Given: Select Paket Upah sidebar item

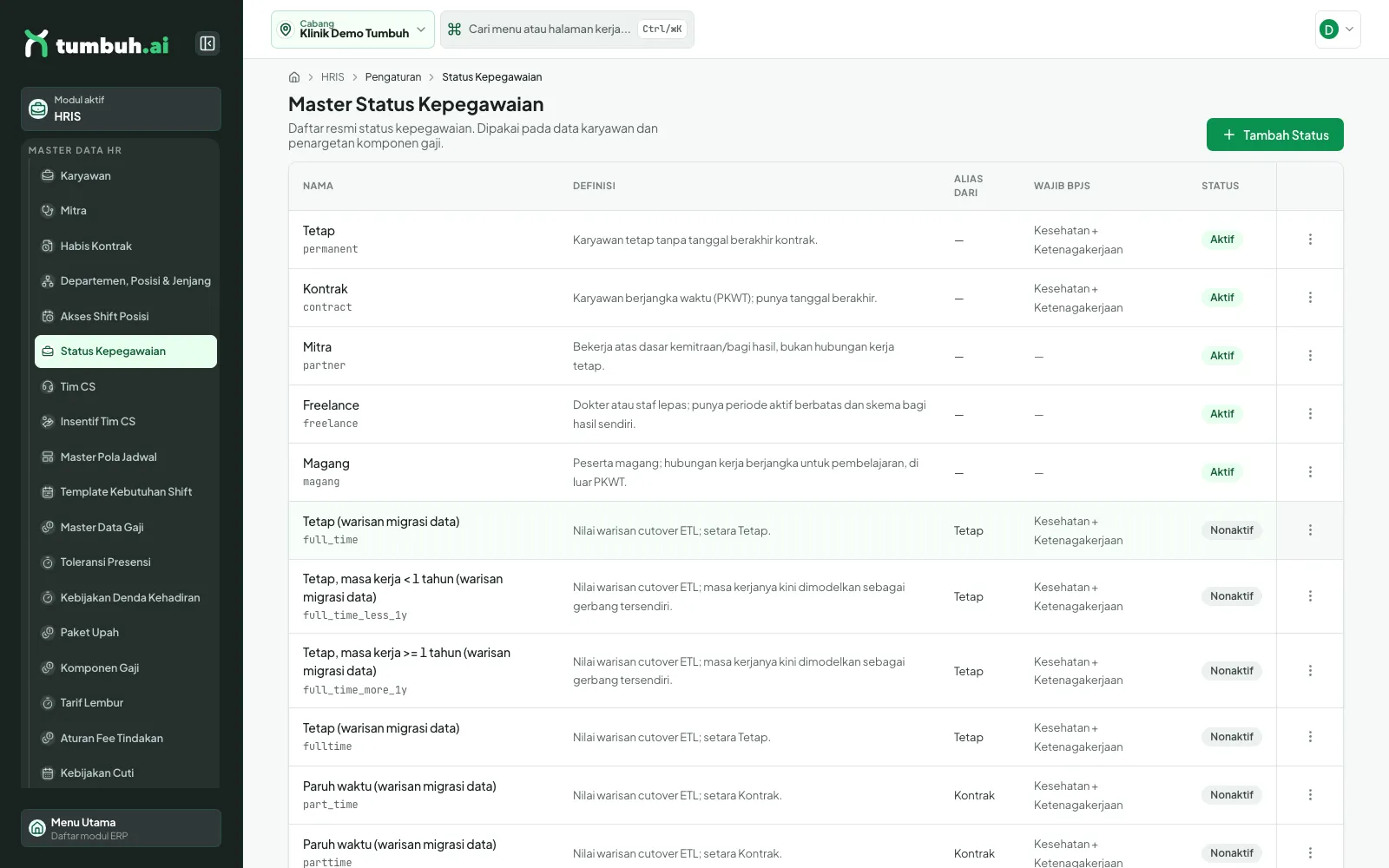Looking at the screenshot, I should pos(126,633).
